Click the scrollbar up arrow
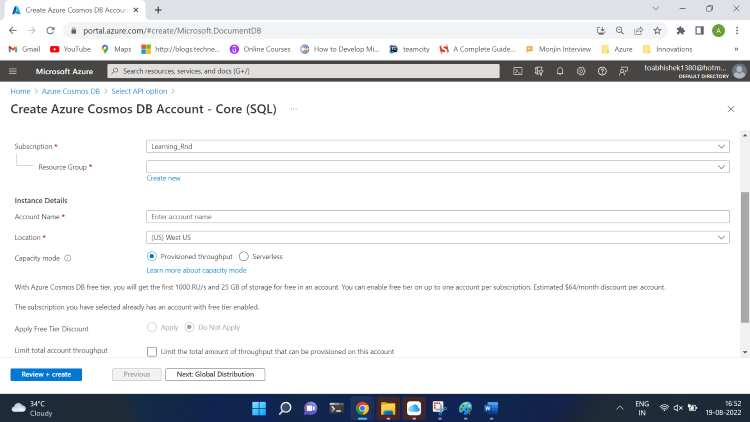750x422 pixels. [745, 135]
